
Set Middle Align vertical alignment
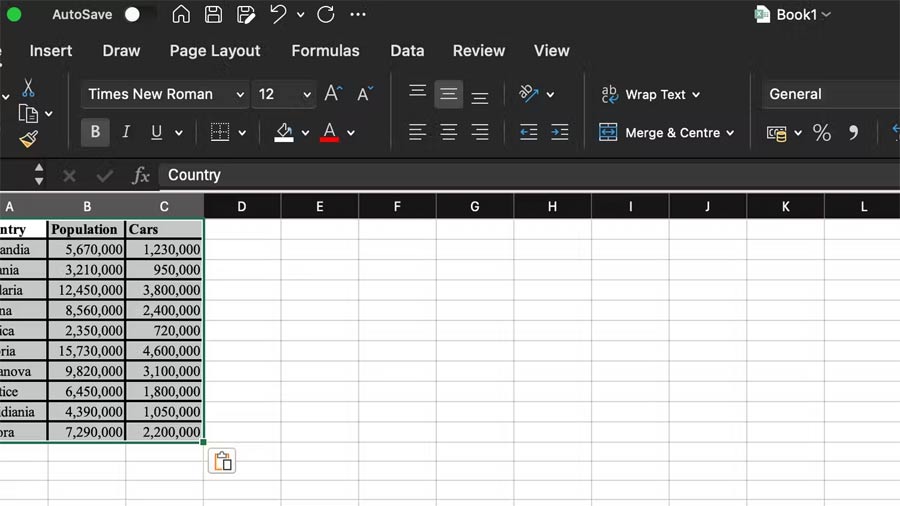(x=448, y=94)
